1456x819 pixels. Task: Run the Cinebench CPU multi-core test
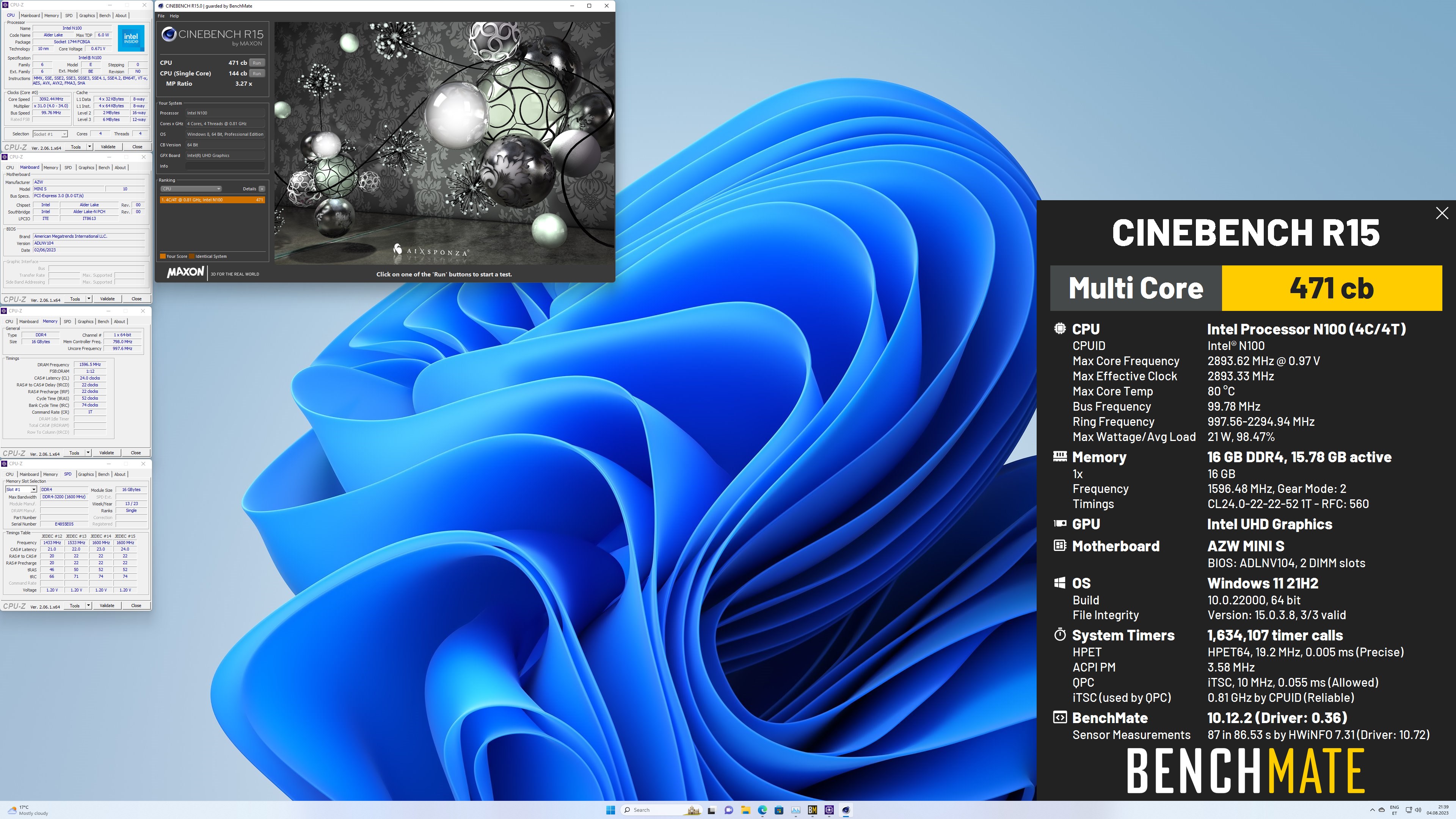click(x=257, y=63)
